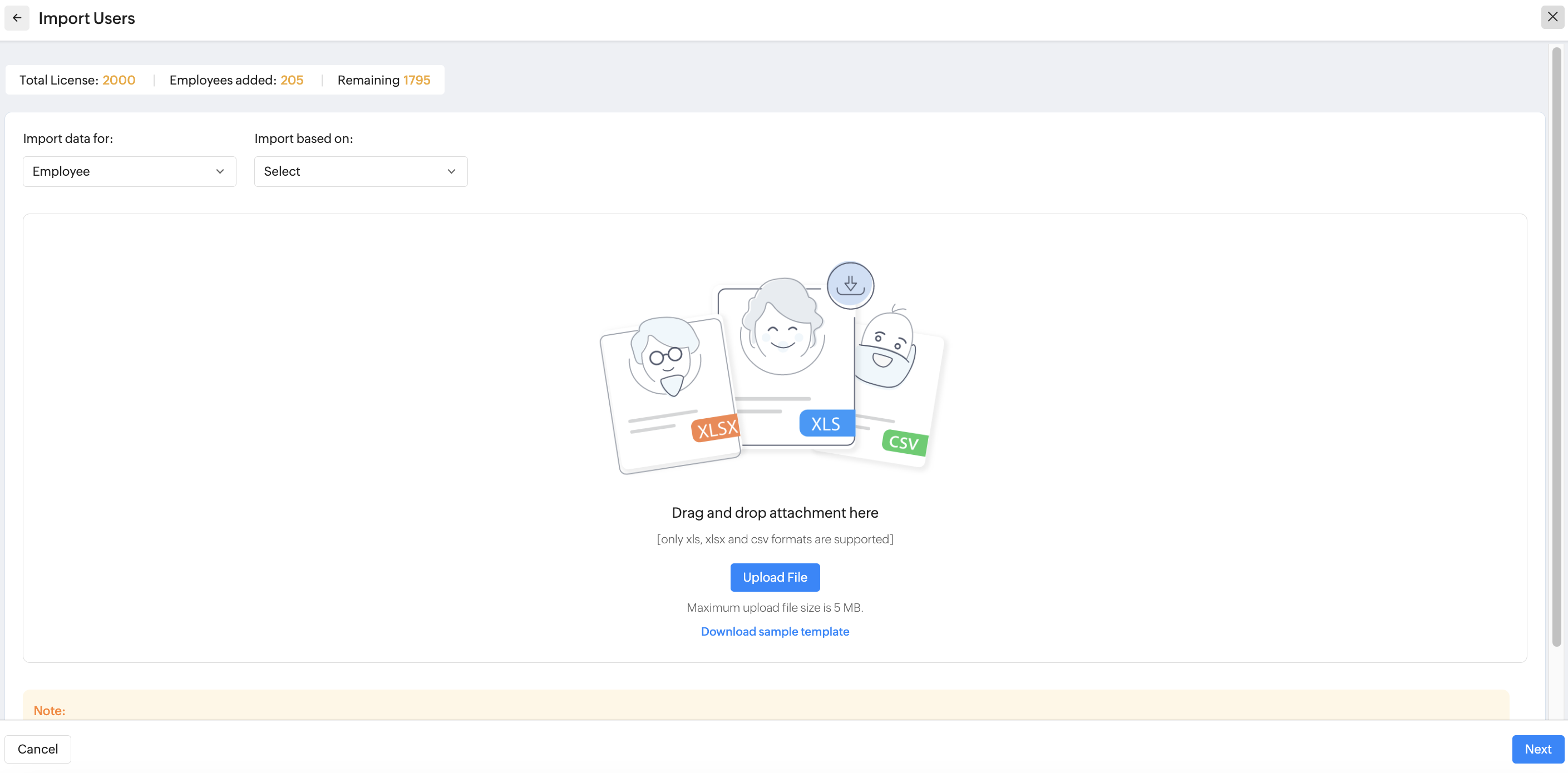Click the chevron in Employee dropdown

(x=220, y=171)
